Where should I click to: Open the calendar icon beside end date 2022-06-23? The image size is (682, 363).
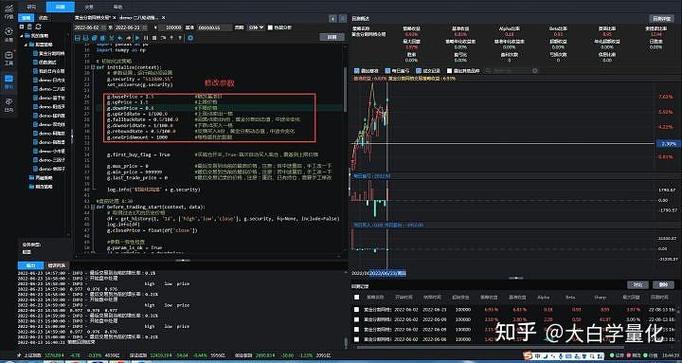pos(145,27)
